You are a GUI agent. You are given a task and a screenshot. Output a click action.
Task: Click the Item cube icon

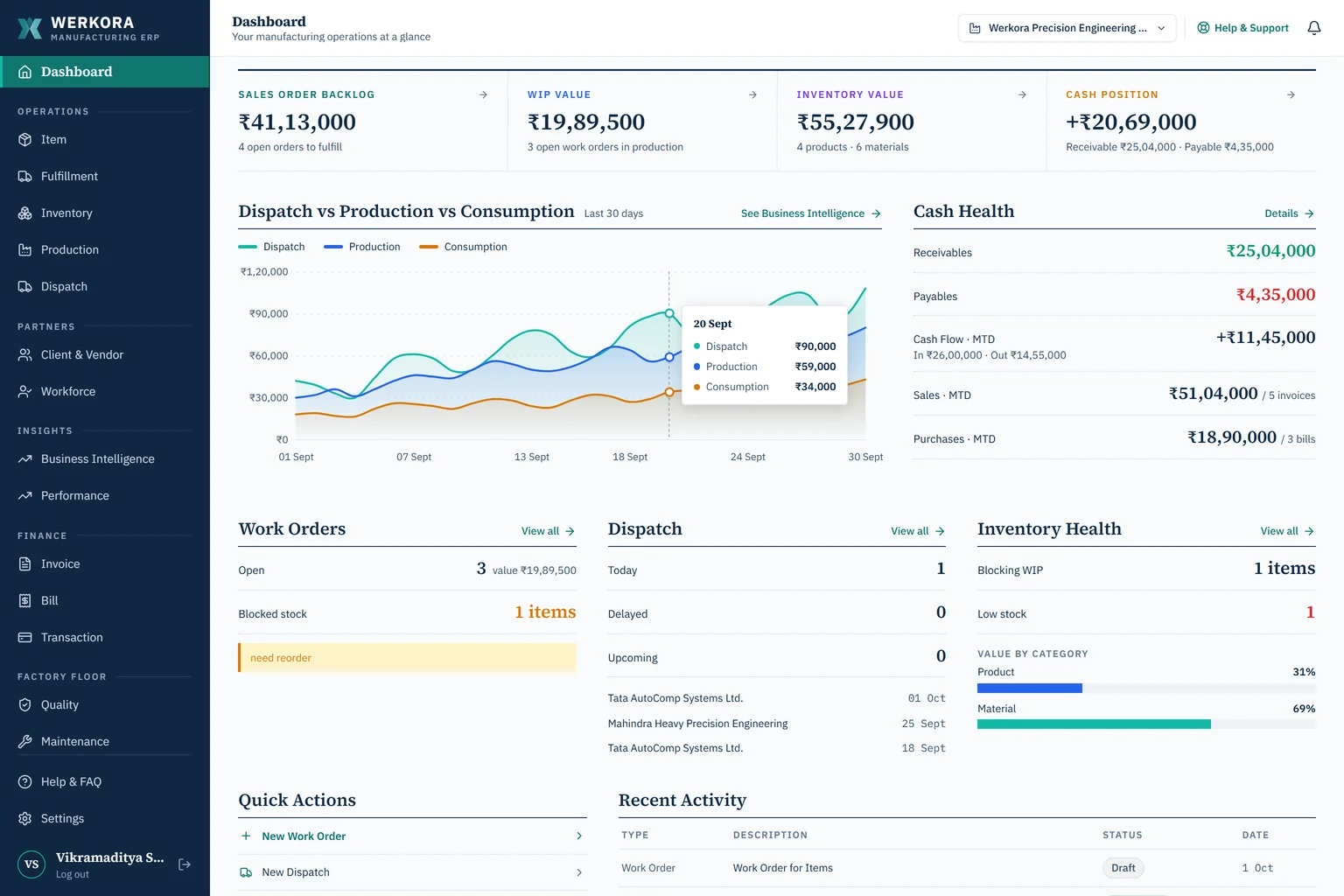pos(24,140)
